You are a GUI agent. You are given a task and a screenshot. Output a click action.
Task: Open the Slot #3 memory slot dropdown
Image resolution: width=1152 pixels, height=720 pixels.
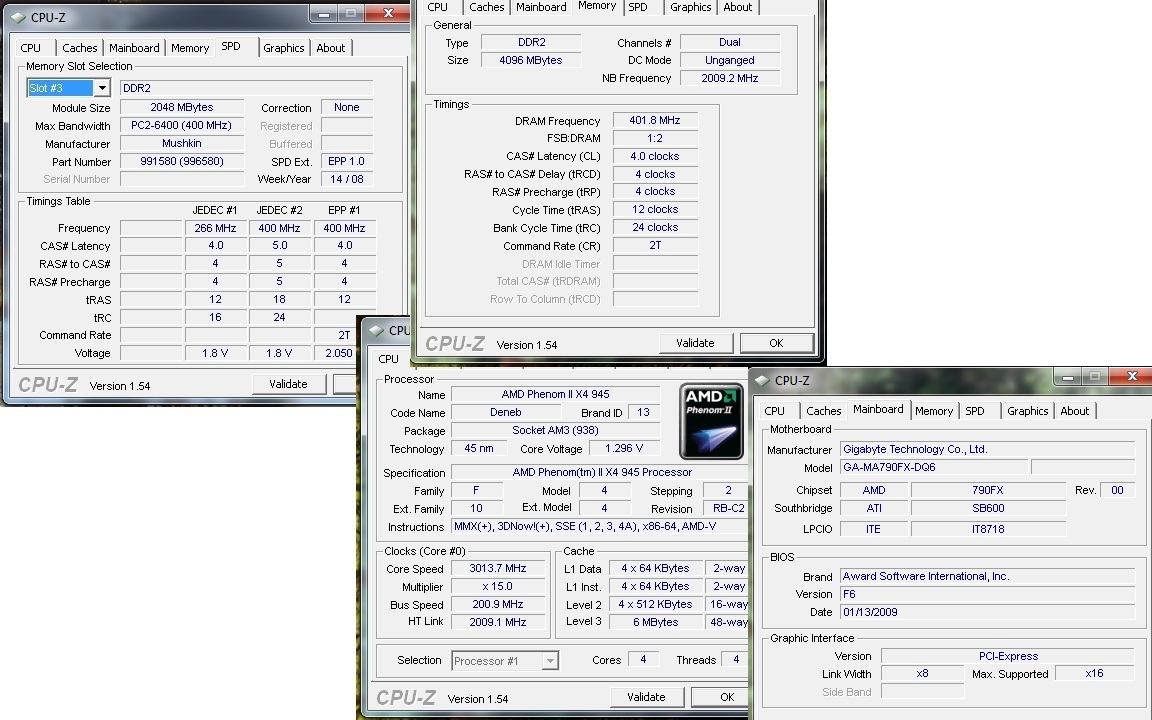(x=102, y=88)
